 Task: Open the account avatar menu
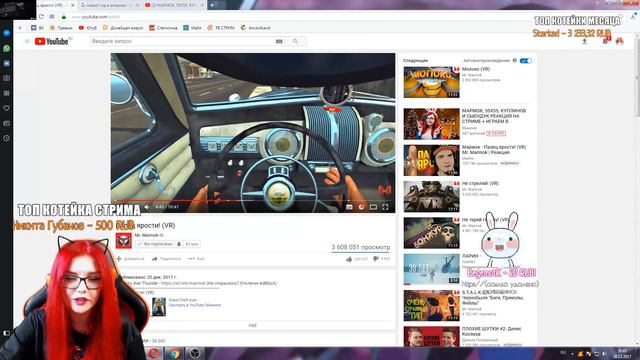[x=620, y=41]
